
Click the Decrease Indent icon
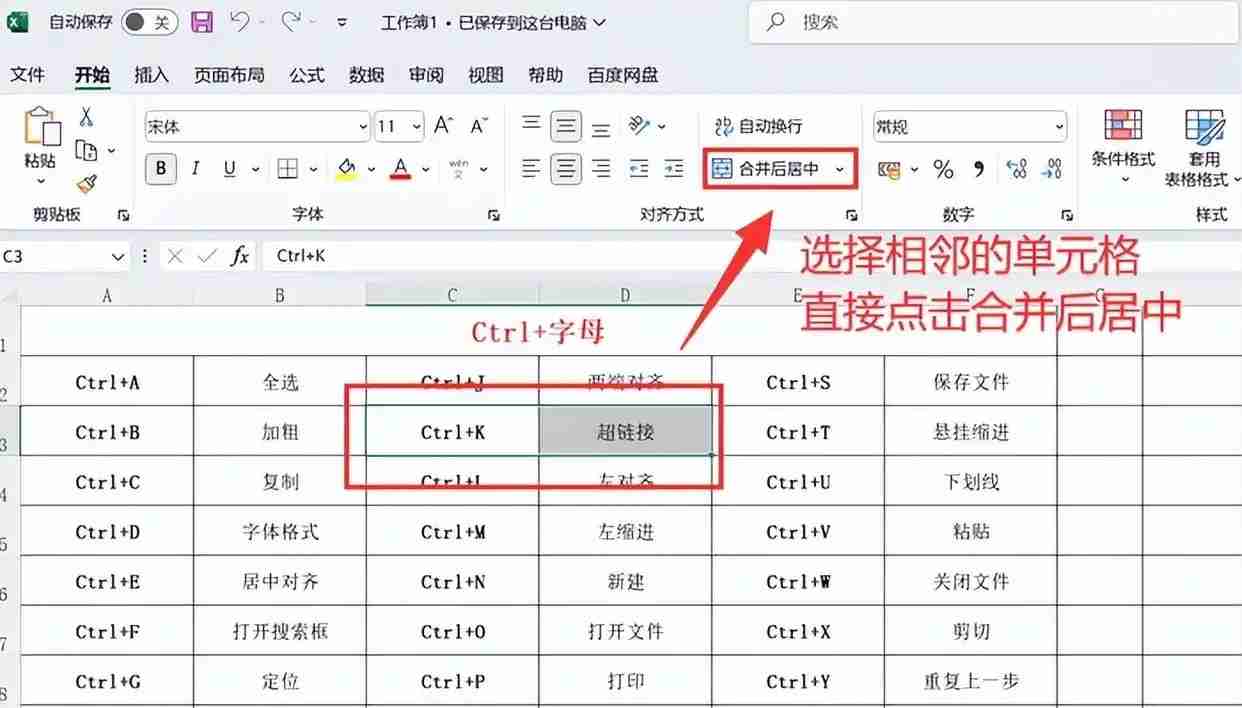click(x=639, y=169)
